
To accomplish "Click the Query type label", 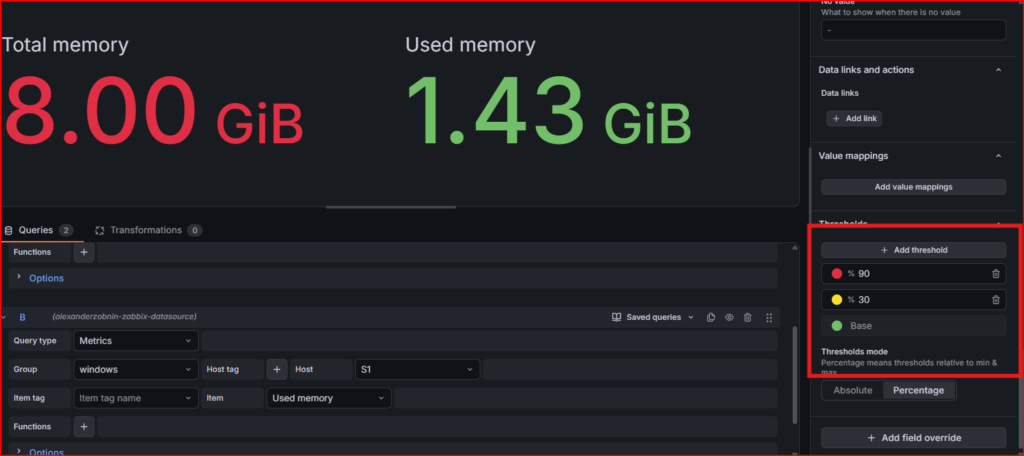I will pos(35,340).
